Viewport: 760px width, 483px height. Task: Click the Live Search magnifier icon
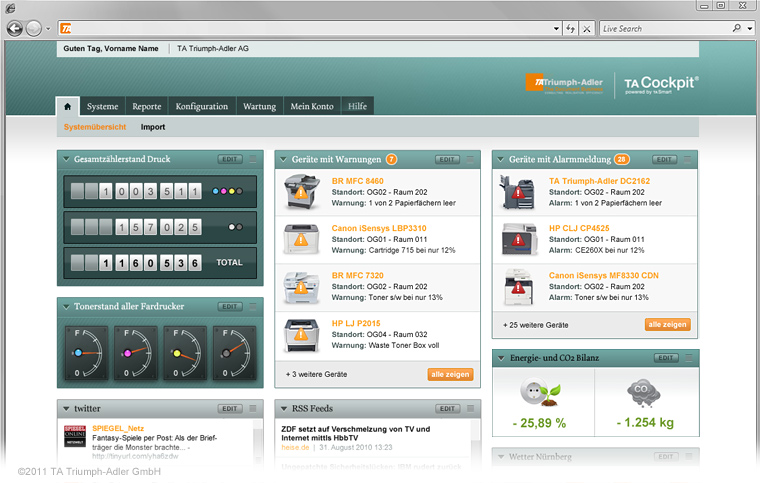(x=737, y=28)
